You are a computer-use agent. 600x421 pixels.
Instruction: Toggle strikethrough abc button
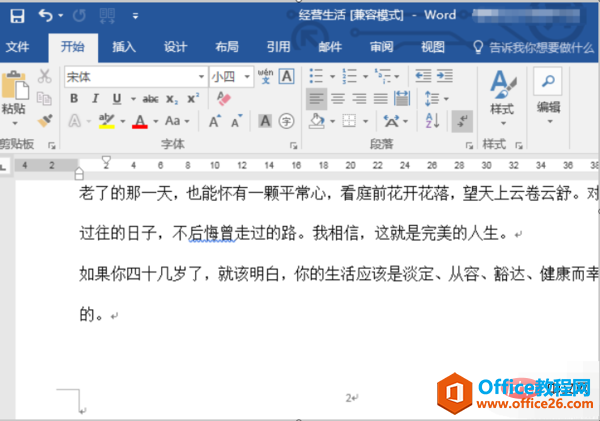(150, 99)
